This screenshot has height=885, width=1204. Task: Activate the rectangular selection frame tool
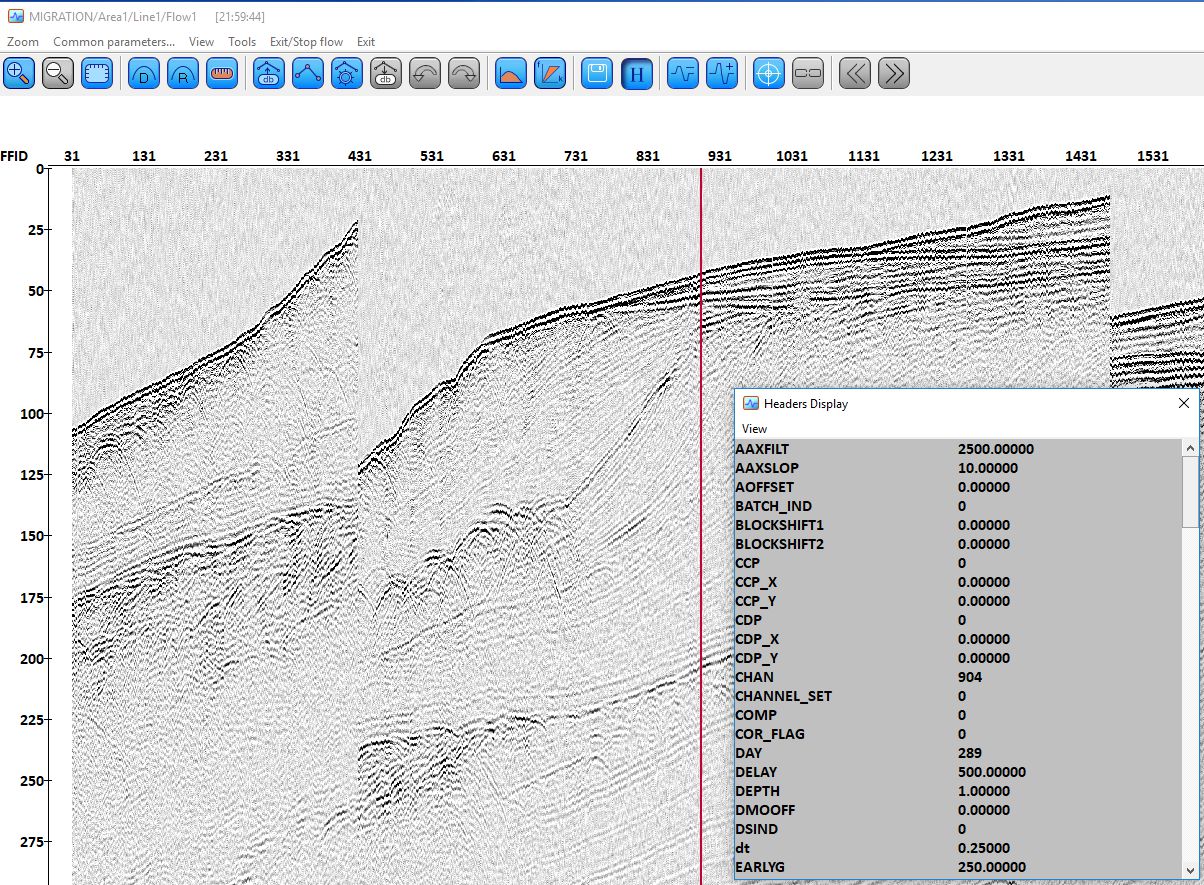click(97, 74)
